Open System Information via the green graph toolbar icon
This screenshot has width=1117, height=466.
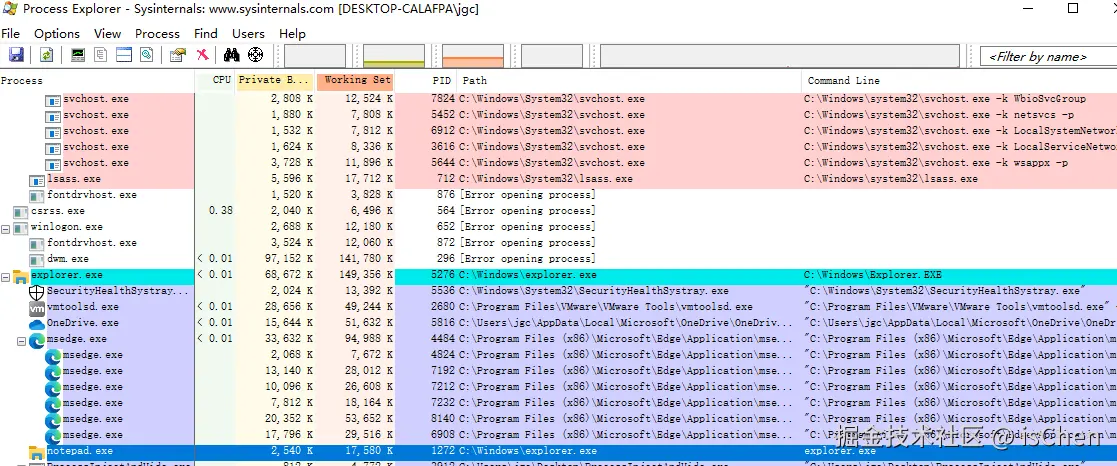78,55
